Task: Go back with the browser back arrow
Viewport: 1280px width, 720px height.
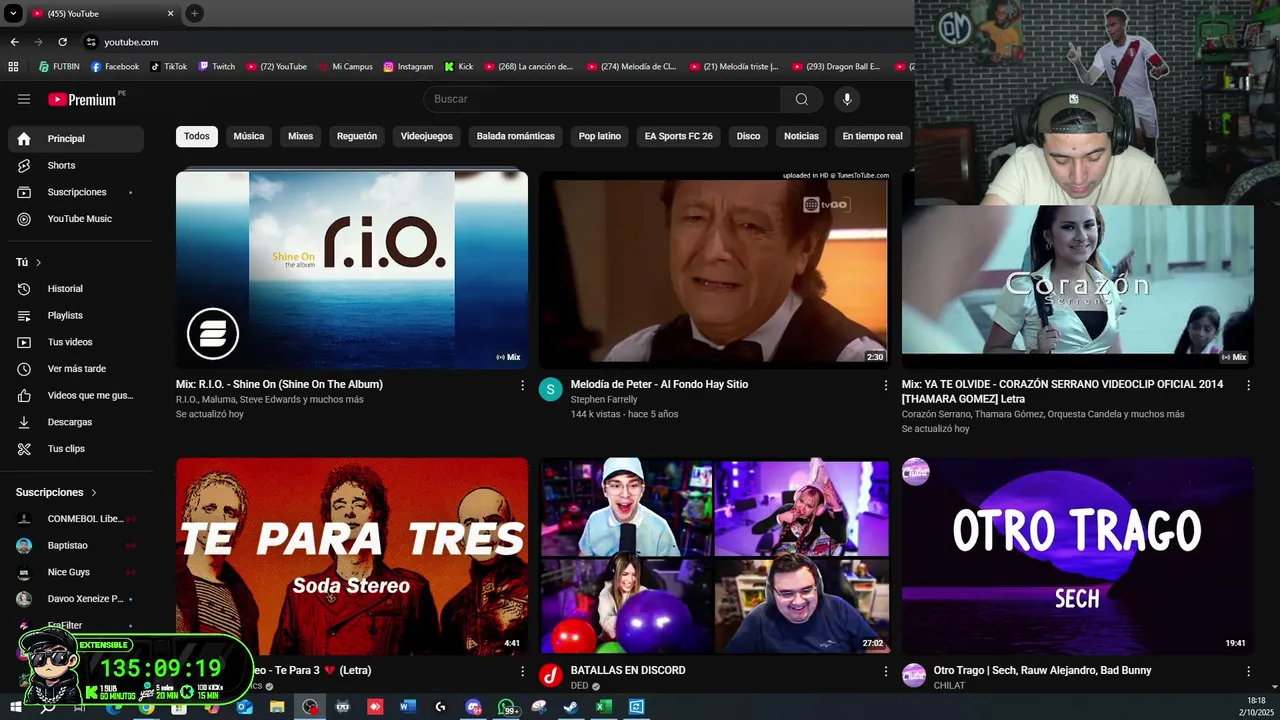Action: 14,42
